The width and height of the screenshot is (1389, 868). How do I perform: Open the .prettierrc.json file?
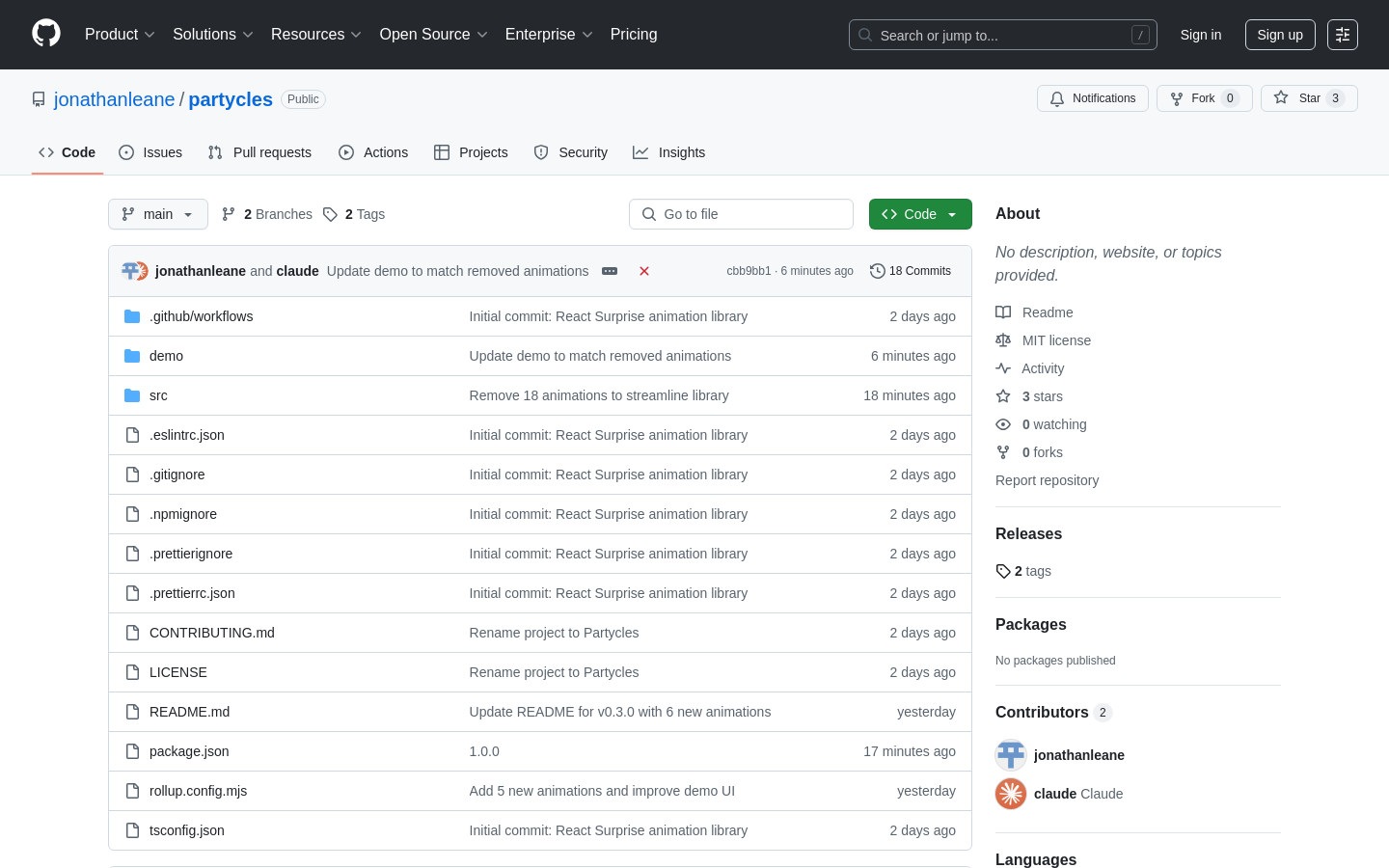pos(192,593)
